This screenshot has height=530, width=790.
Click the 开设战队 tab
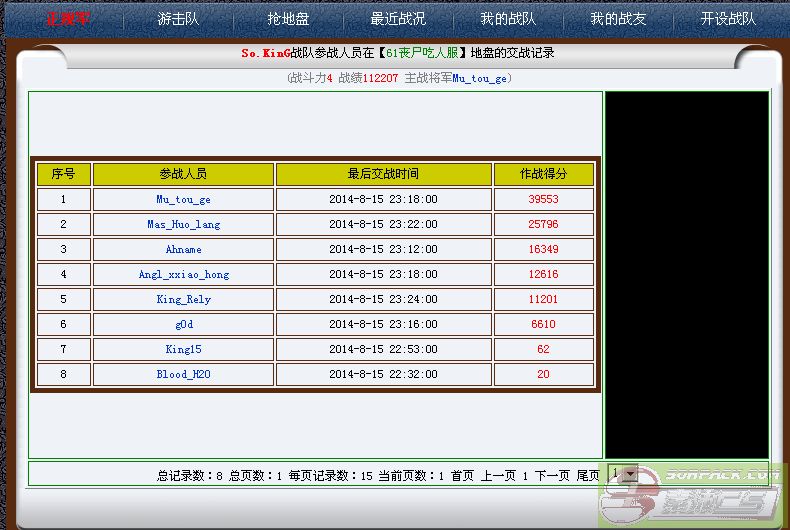727,19
